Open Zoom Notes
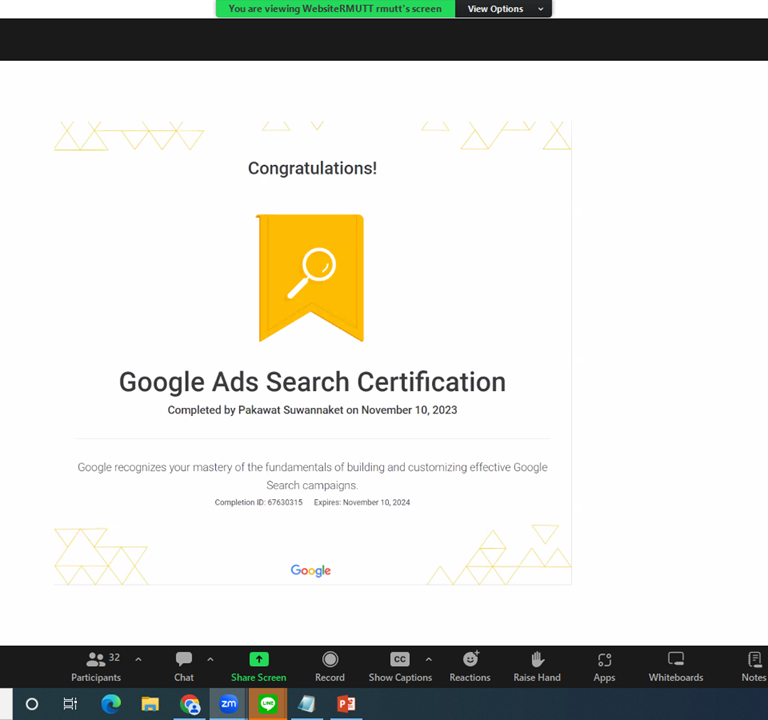 click(754, 667)
